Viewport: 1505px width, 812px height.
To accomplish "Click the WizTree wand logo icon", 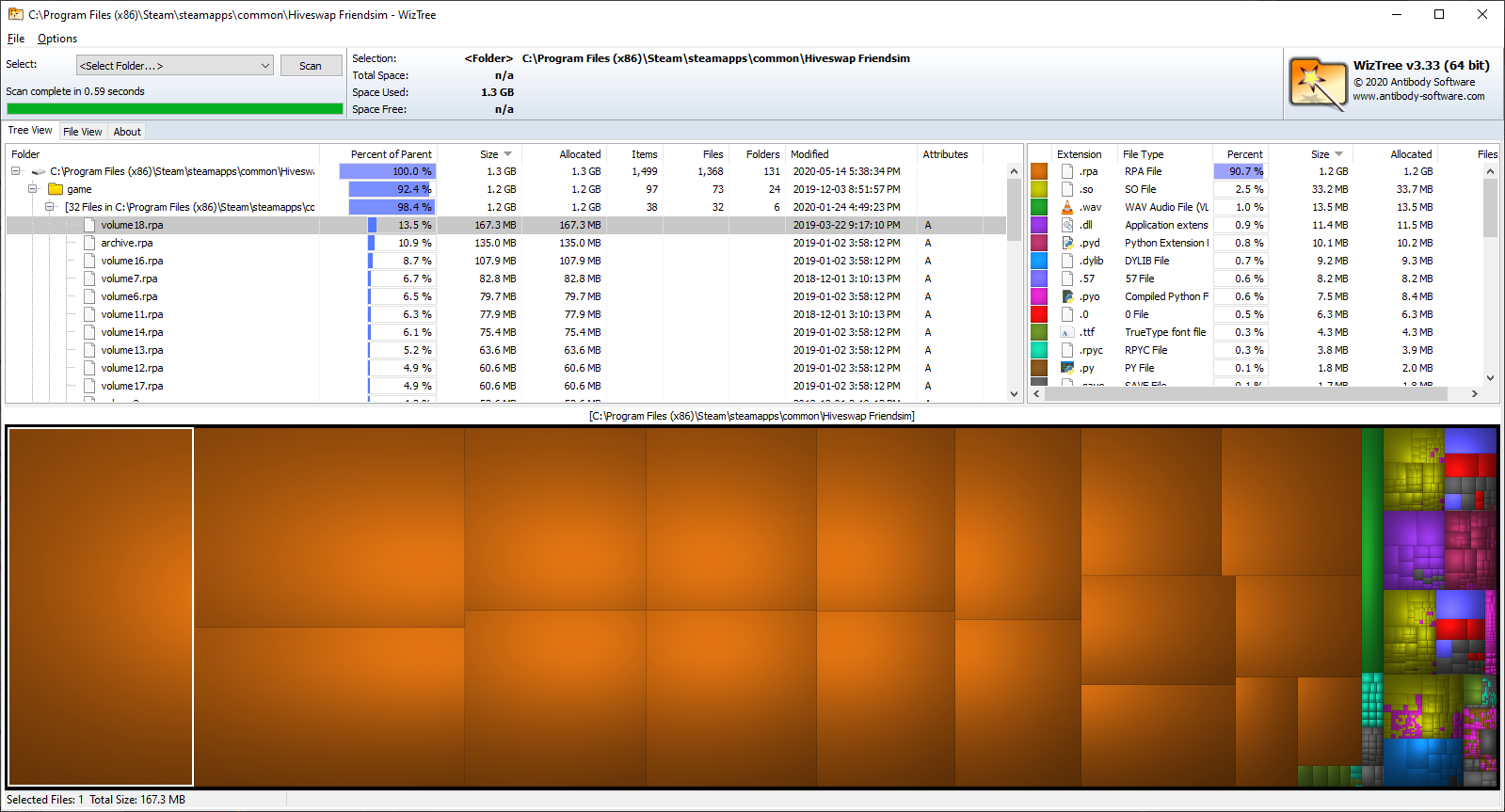I will click(1318, 84).
